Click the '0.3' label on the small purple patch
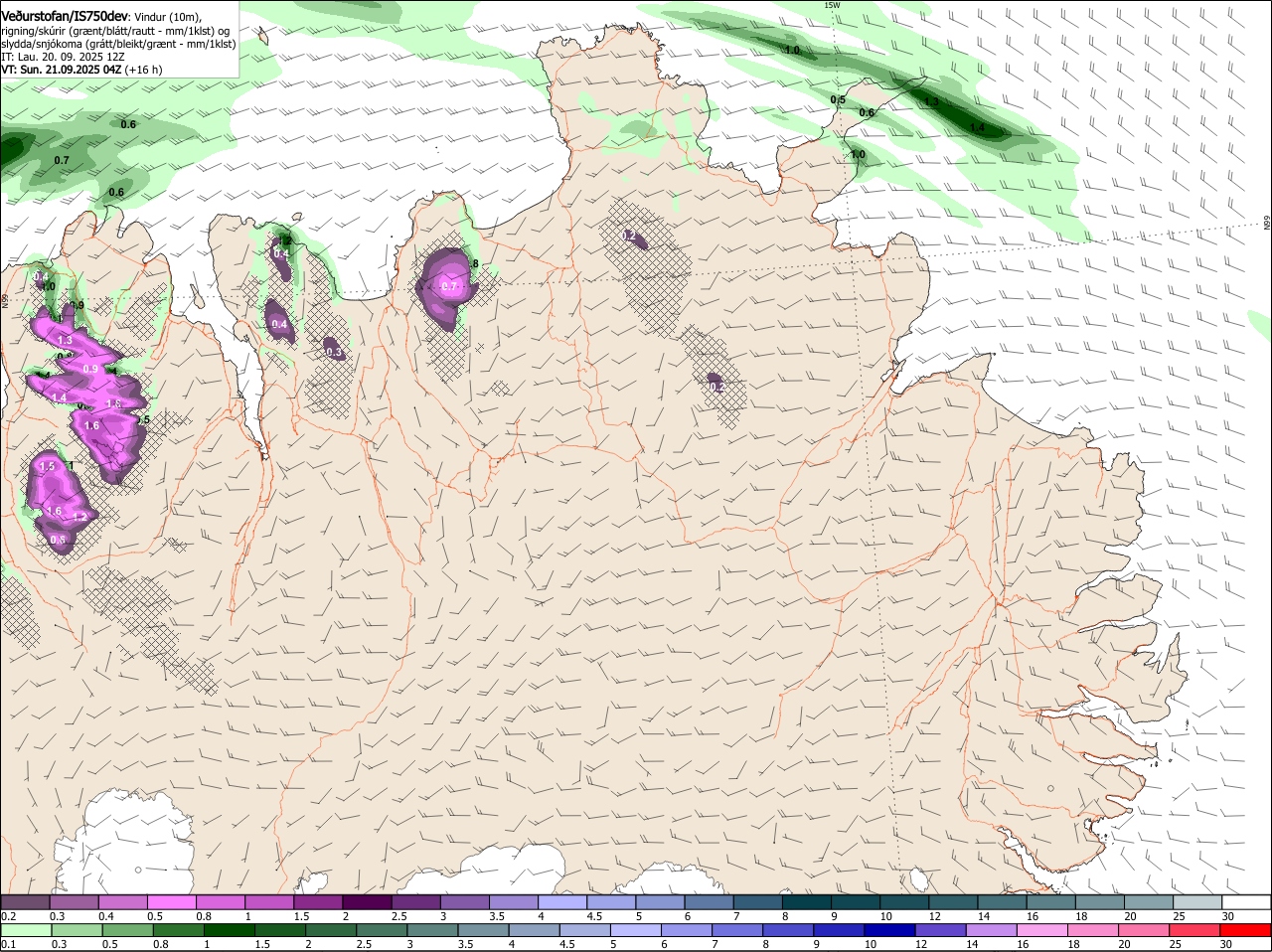Image resolution: width=1272 pixels, height=952 pixels. tap(334, 352)
